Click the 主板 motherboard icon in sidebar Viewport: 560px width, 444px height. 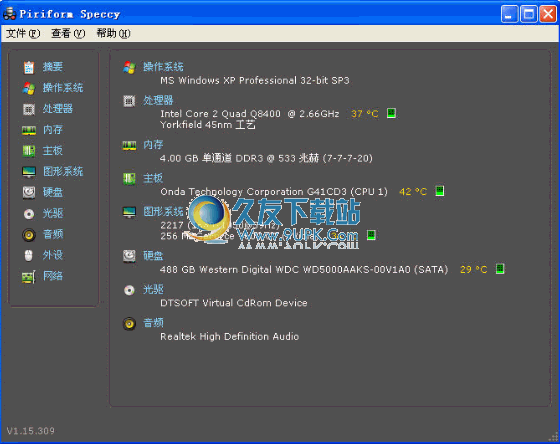coord(29,151)
